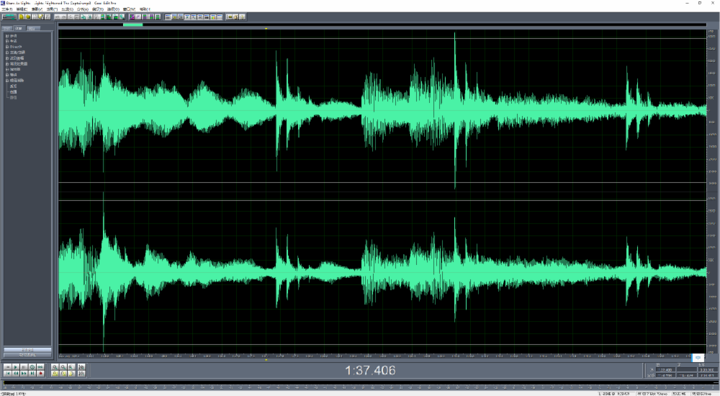Zoom out horizontally with the magnifier-minus icon

click(63, 367)
